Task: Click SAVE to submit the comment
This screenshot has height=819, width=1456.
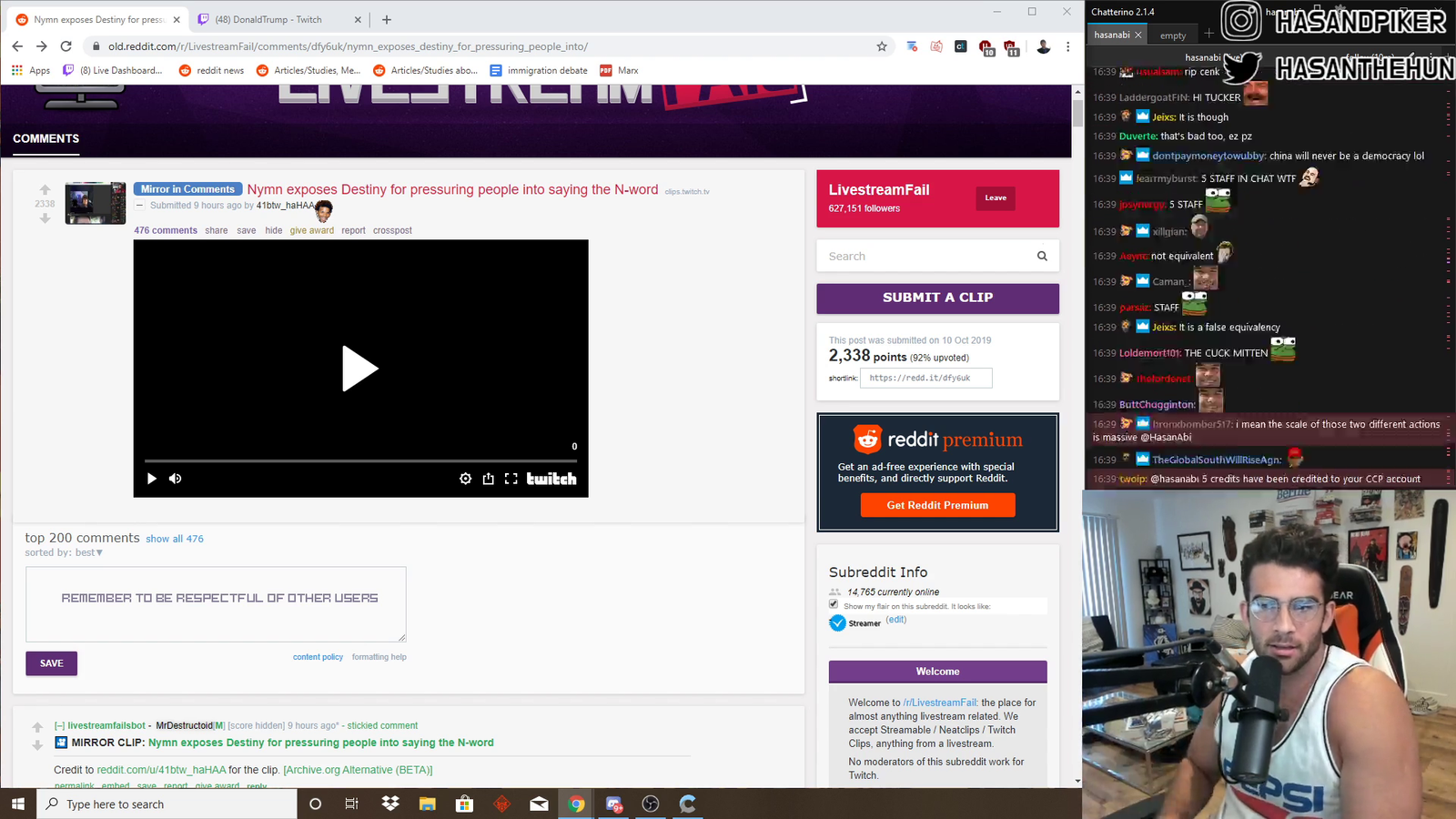Action: point(52,663)
